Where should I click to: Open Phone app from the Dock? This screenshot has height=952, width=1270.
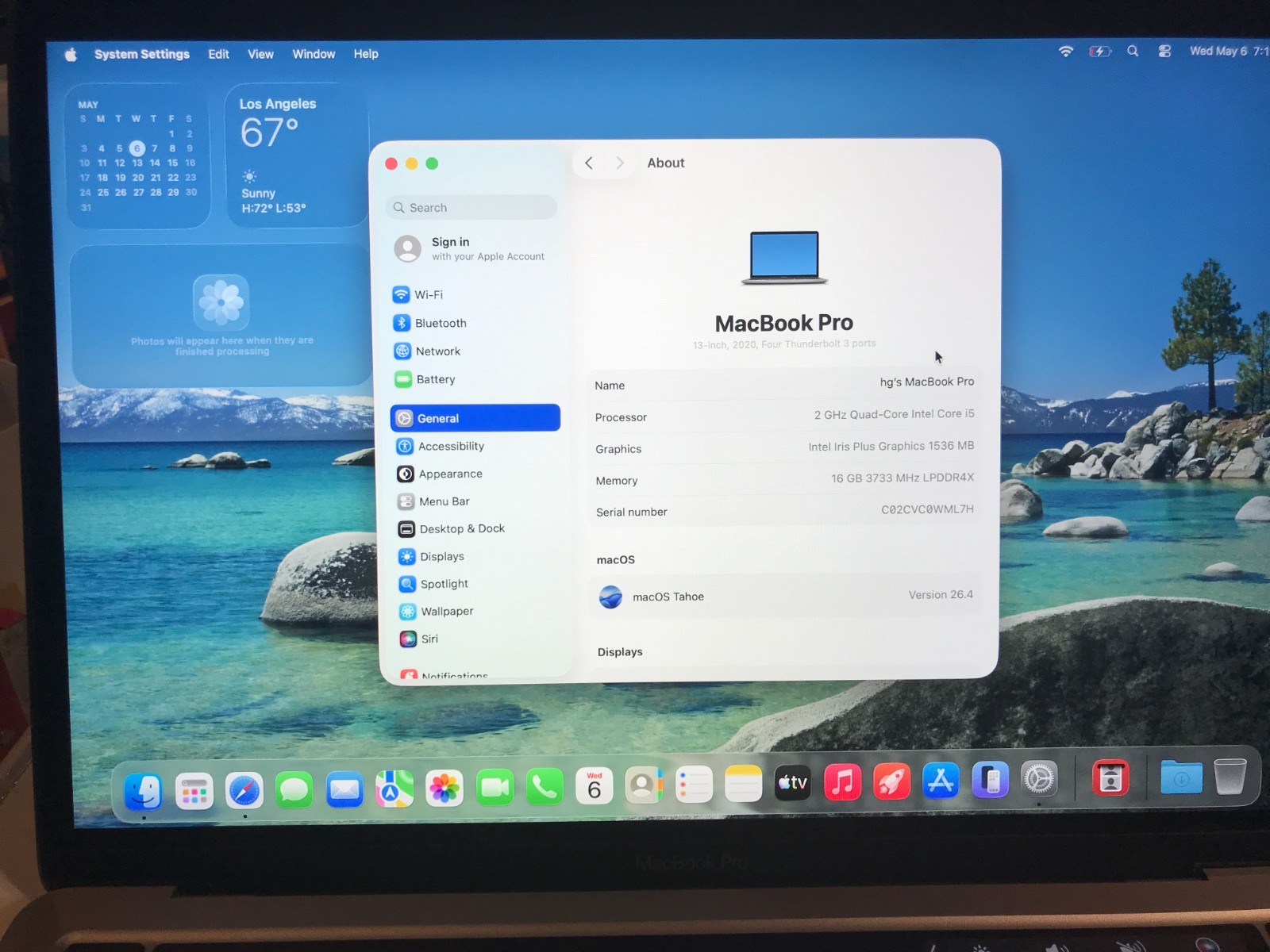click(x=545, y=787)
